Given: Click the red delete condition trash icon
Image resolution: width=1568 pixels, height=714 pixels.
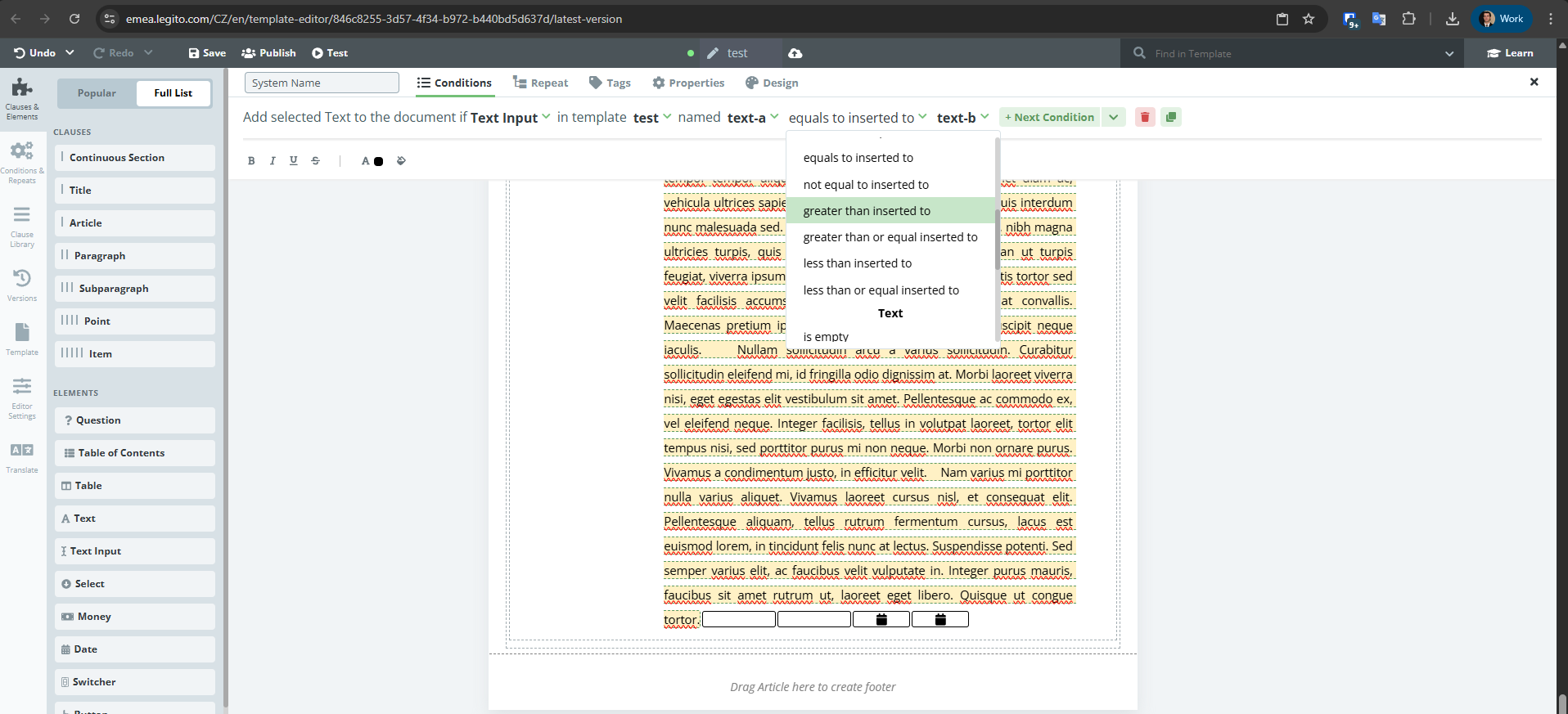Looking at the screenshot, I should (1145, 117).
